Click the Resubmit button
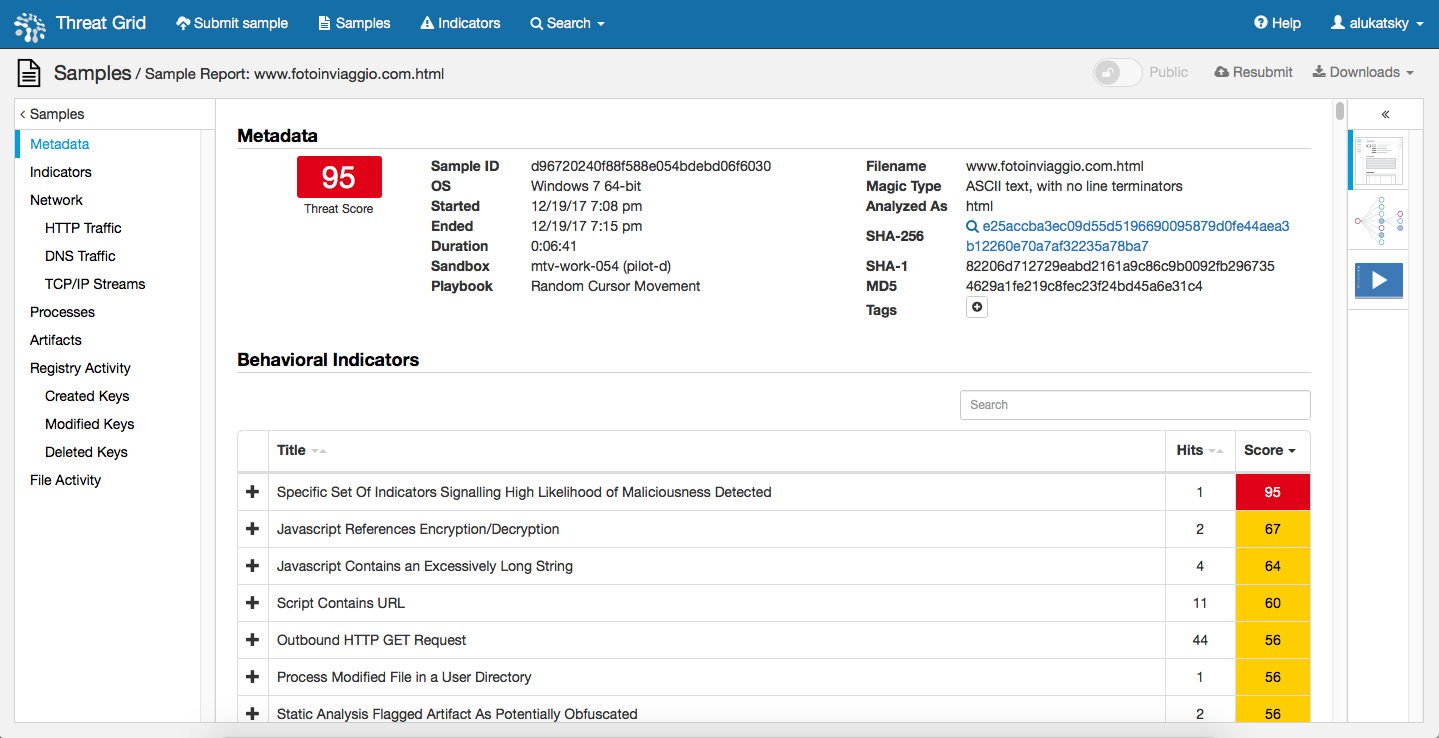Viewport: 1439px width, 738px height. [1252, 72]
